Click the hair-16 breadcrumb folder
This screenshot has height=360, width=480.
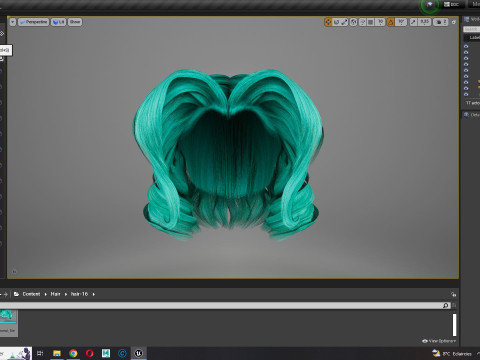coord(79,294)
